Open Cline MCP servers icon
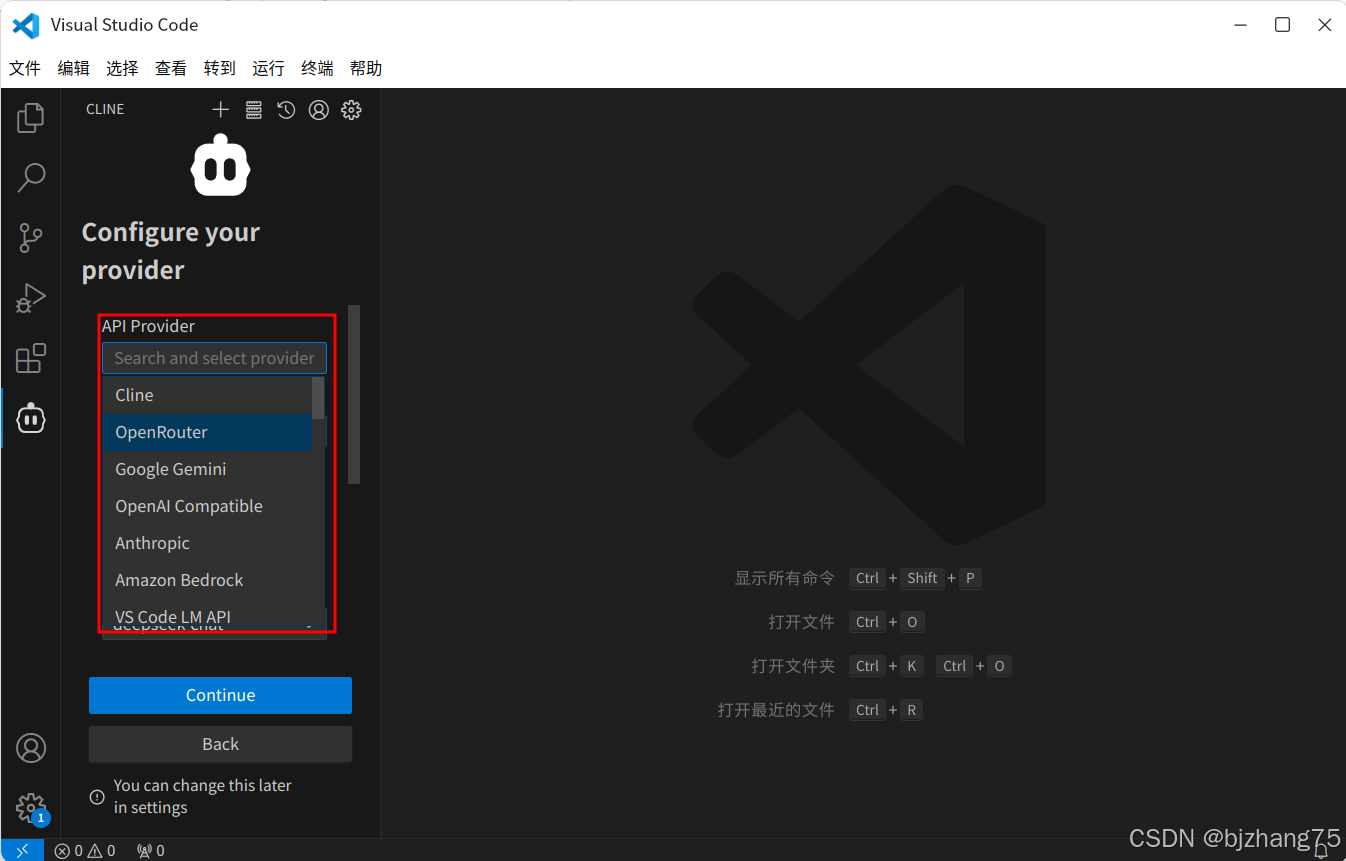1346x861 pixels. tap(254, 110)
